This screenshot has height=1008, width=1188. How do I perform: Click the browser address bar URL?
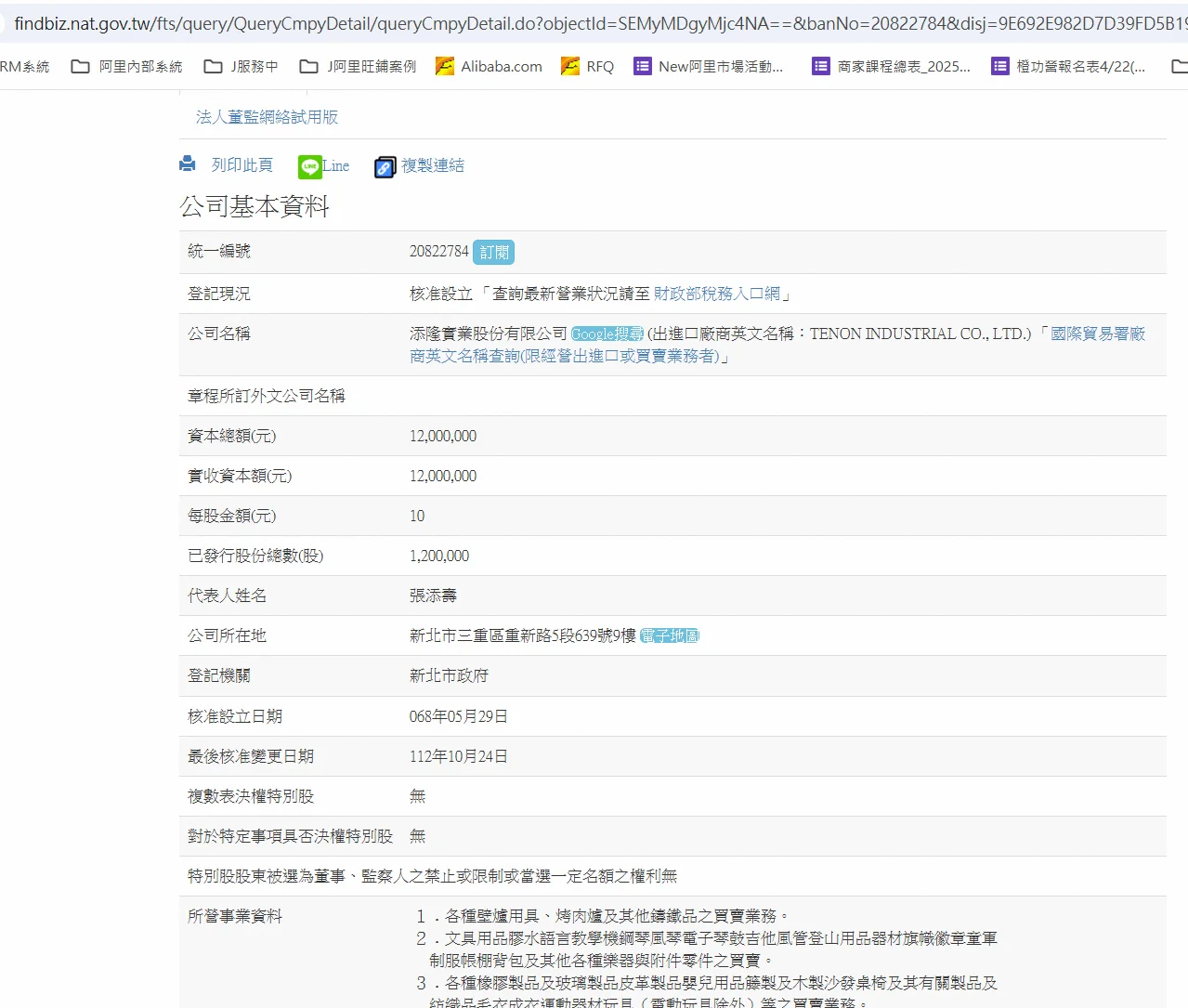point(594,23)
